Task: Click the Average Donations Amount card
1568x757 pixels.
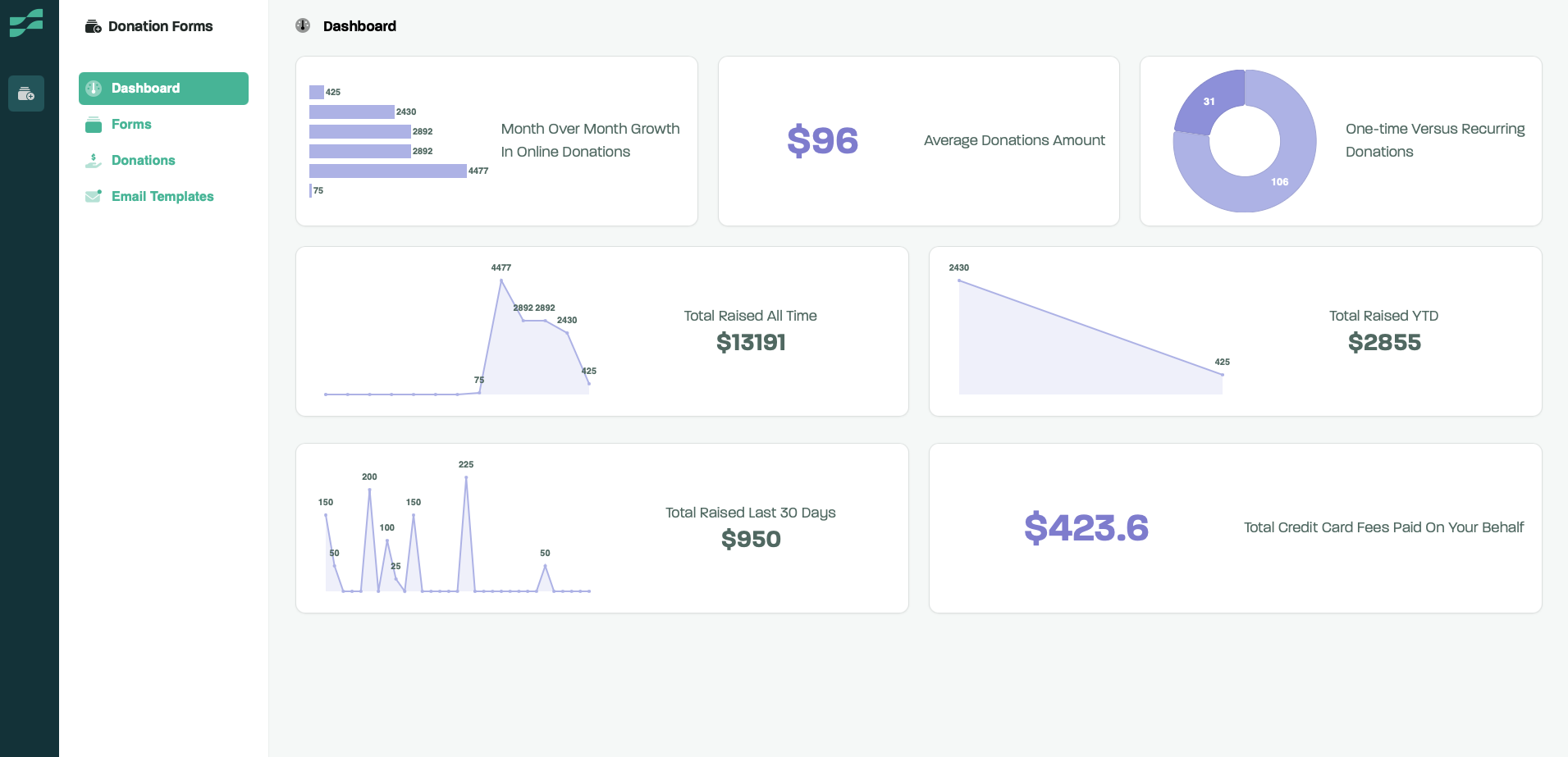Action: coord(917,140)
